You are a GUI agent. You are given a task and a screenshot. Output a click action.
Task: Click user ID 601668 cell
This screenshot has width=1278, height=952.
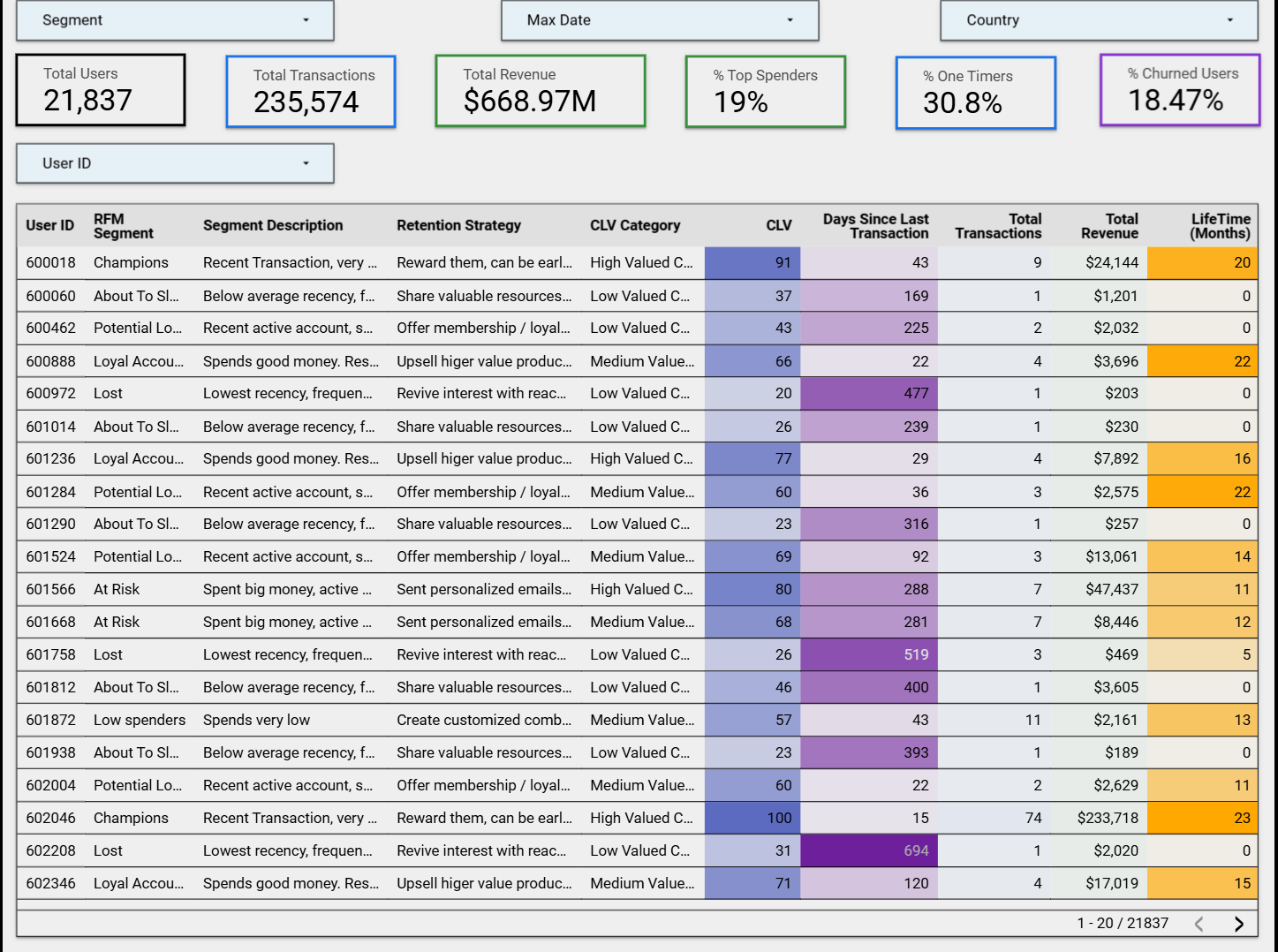51,622
